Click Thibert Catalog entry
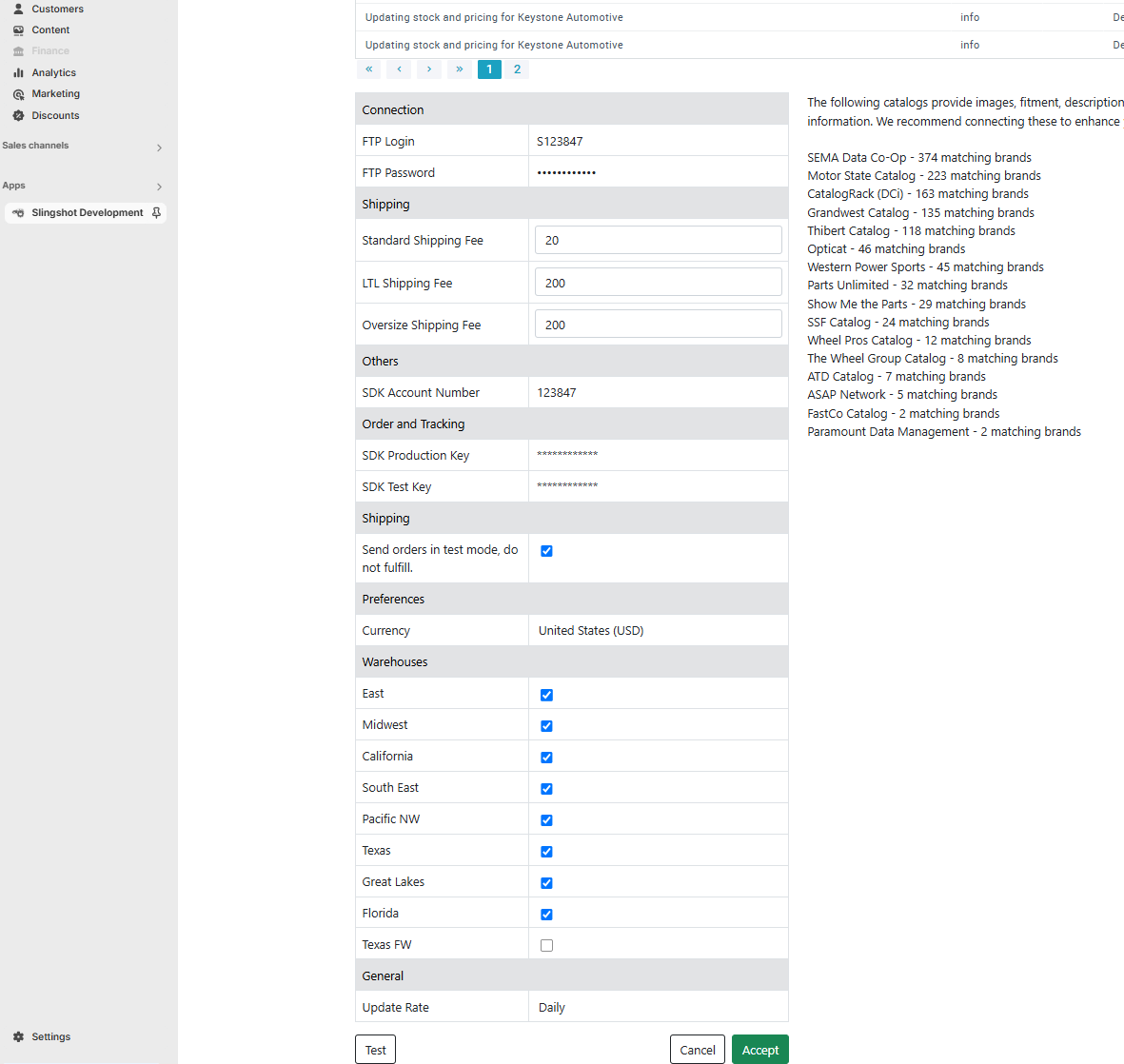Screen dimensions: 1124x1064 pyautogui.click(x=911, y=231)
